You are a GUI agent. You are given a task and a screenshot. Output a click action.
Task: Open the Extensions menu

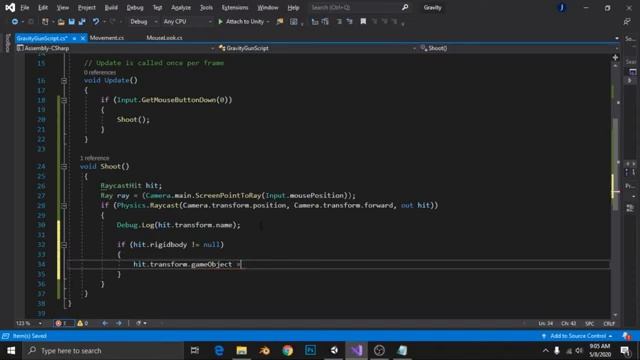click(x=235, y=8)
